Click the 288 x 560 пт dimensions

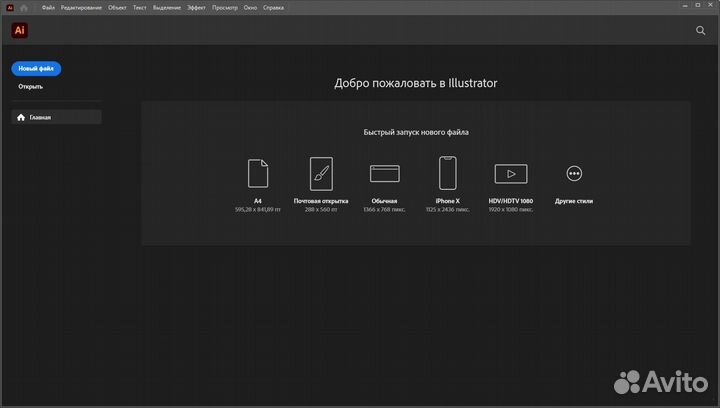[321, 209]
